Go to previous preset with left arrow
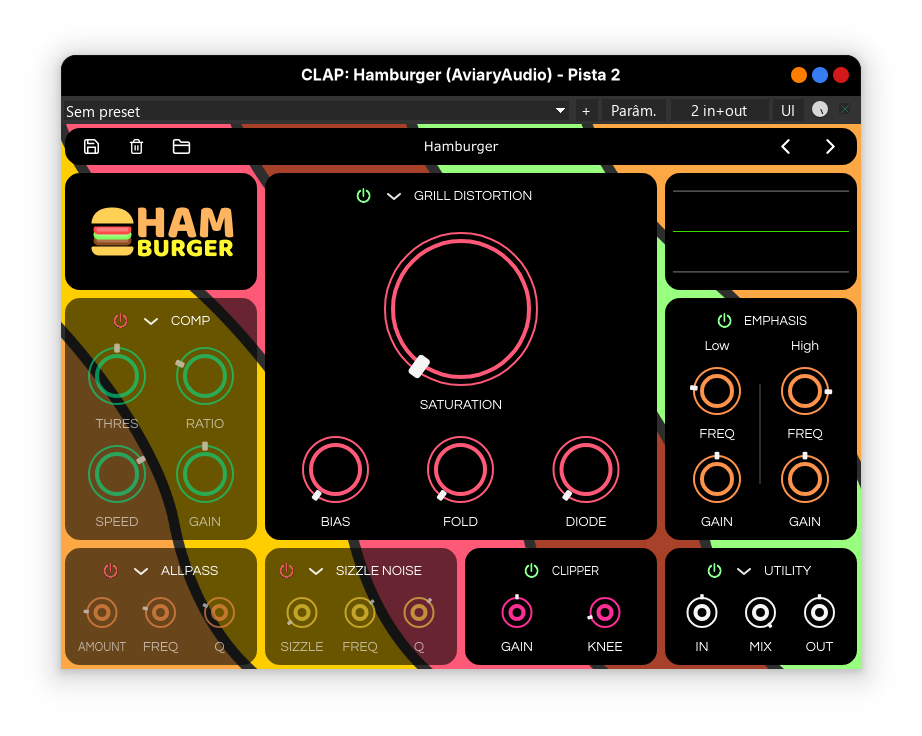This screenshot has height=736, width=922. (786, 147)
